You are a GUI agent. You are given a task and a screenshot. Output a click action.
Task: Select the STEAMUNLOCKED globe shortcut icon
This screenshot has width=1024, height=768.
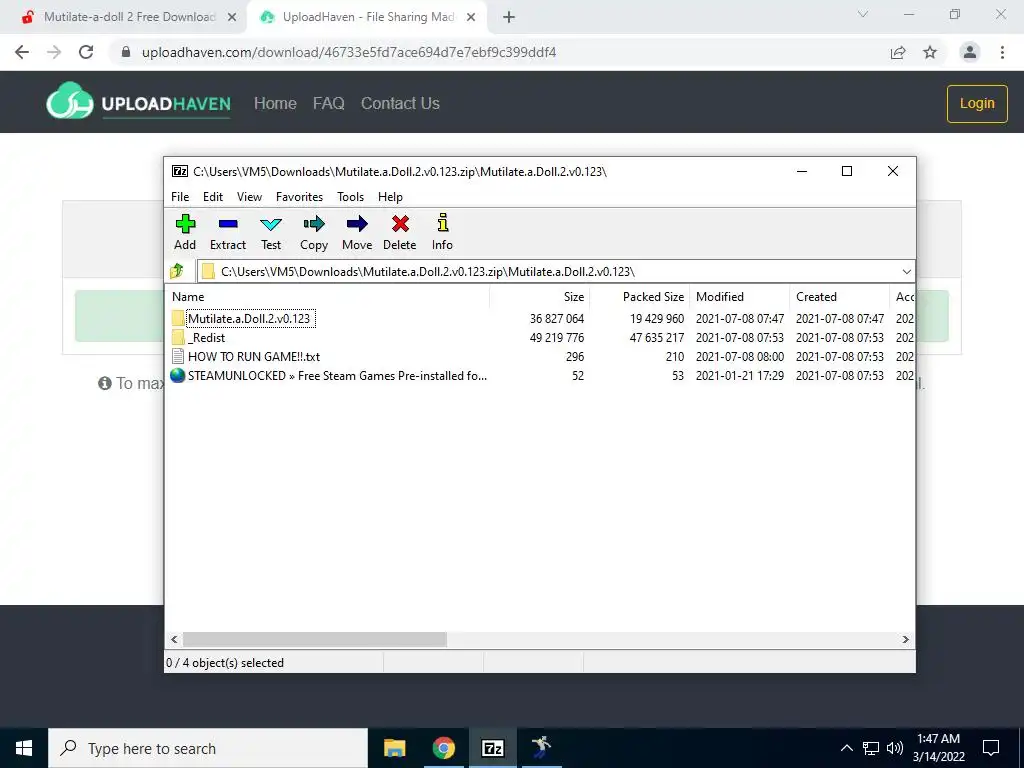[178, 376]
